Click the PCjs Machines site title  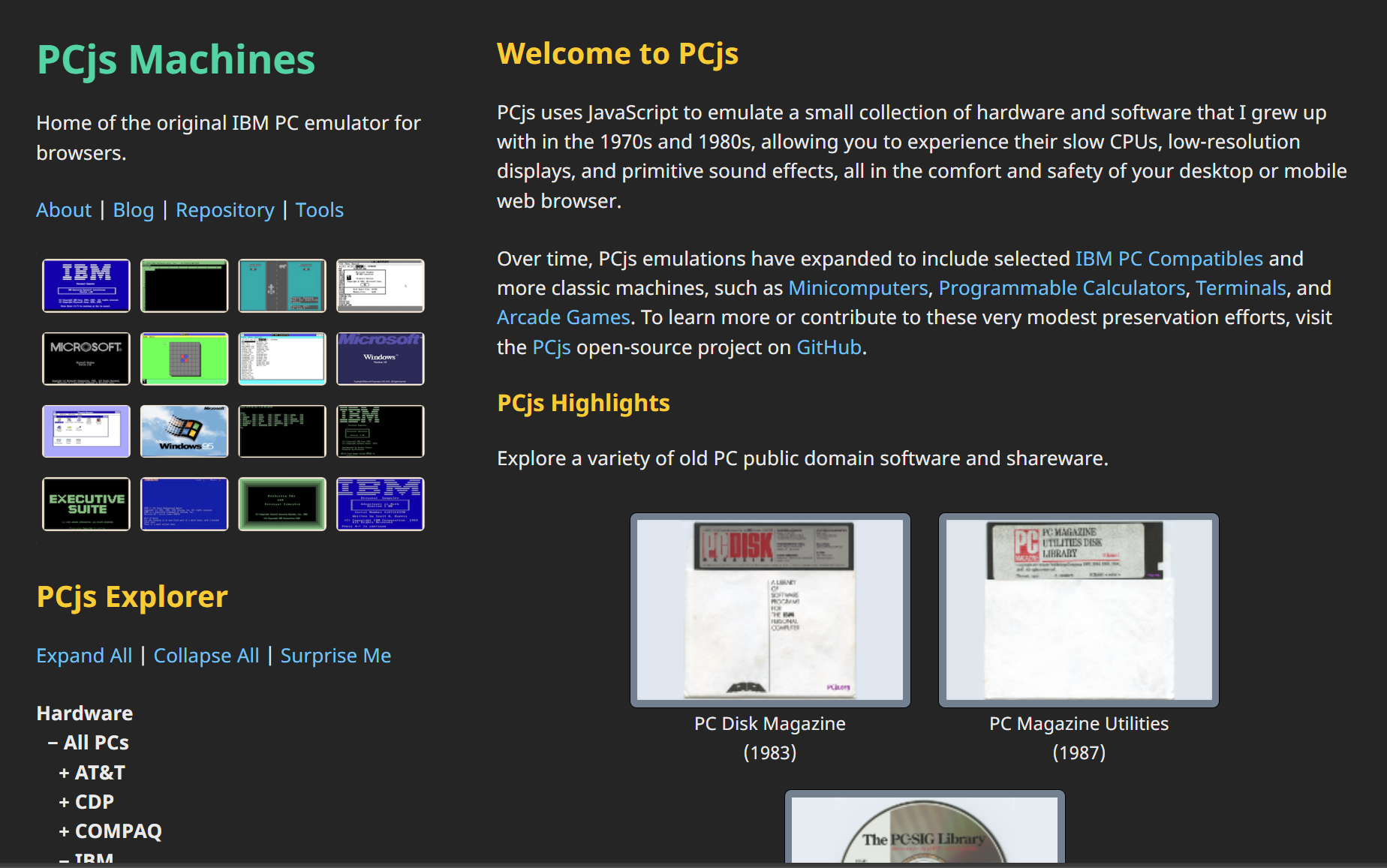pyautogui.click(x=176, y=60)
